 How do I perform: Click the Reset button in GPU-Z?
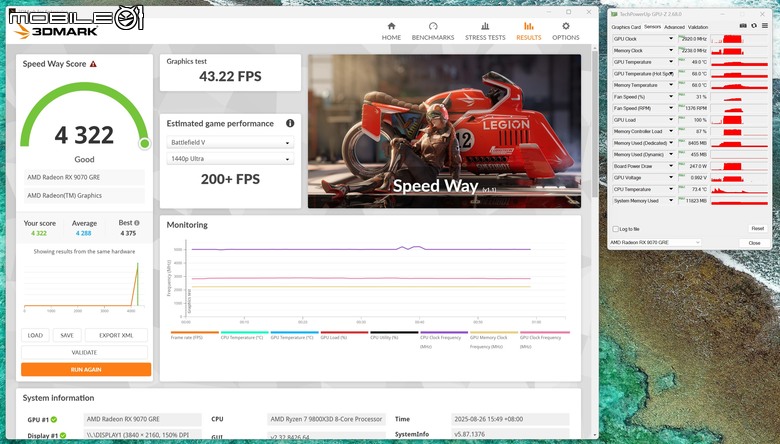pyautogui.click(x=758, y=229)
